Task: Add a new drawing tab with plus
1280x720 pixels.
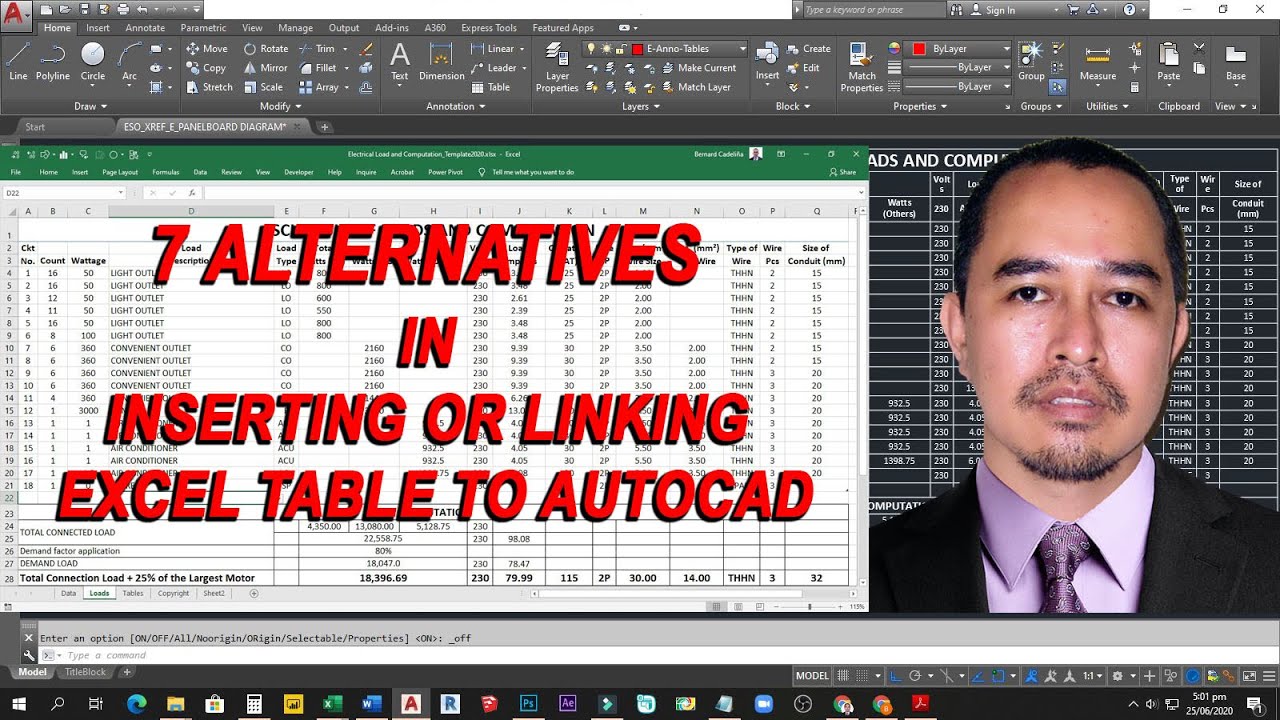Action: click(324, 127)
